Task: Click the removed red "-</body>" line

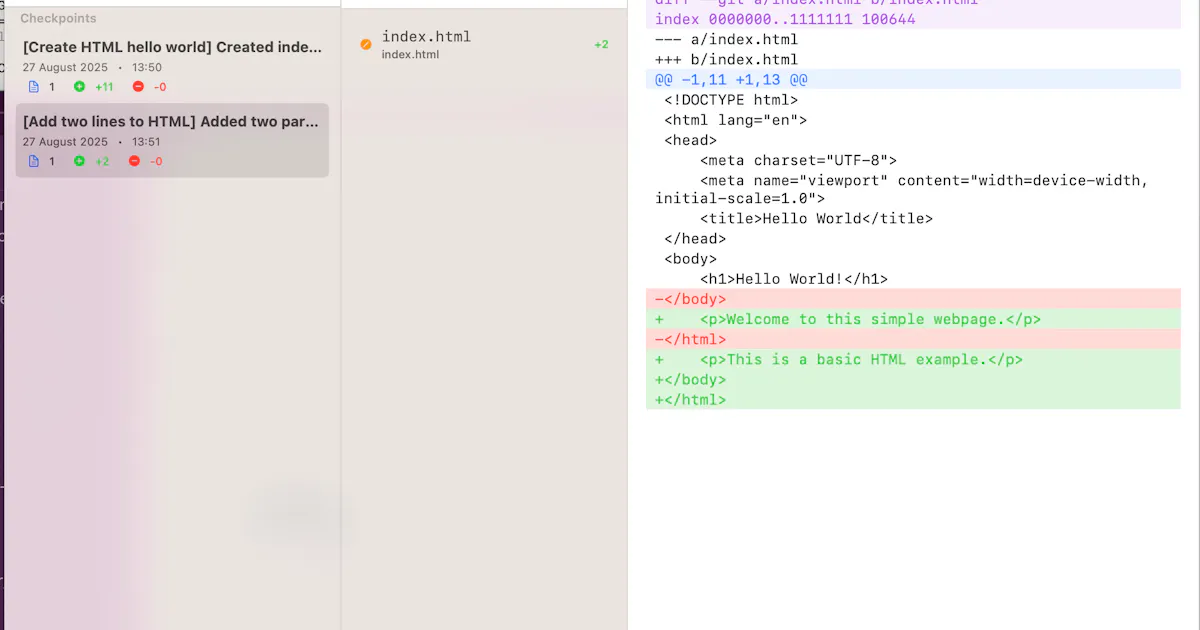Action: point(913,299)
